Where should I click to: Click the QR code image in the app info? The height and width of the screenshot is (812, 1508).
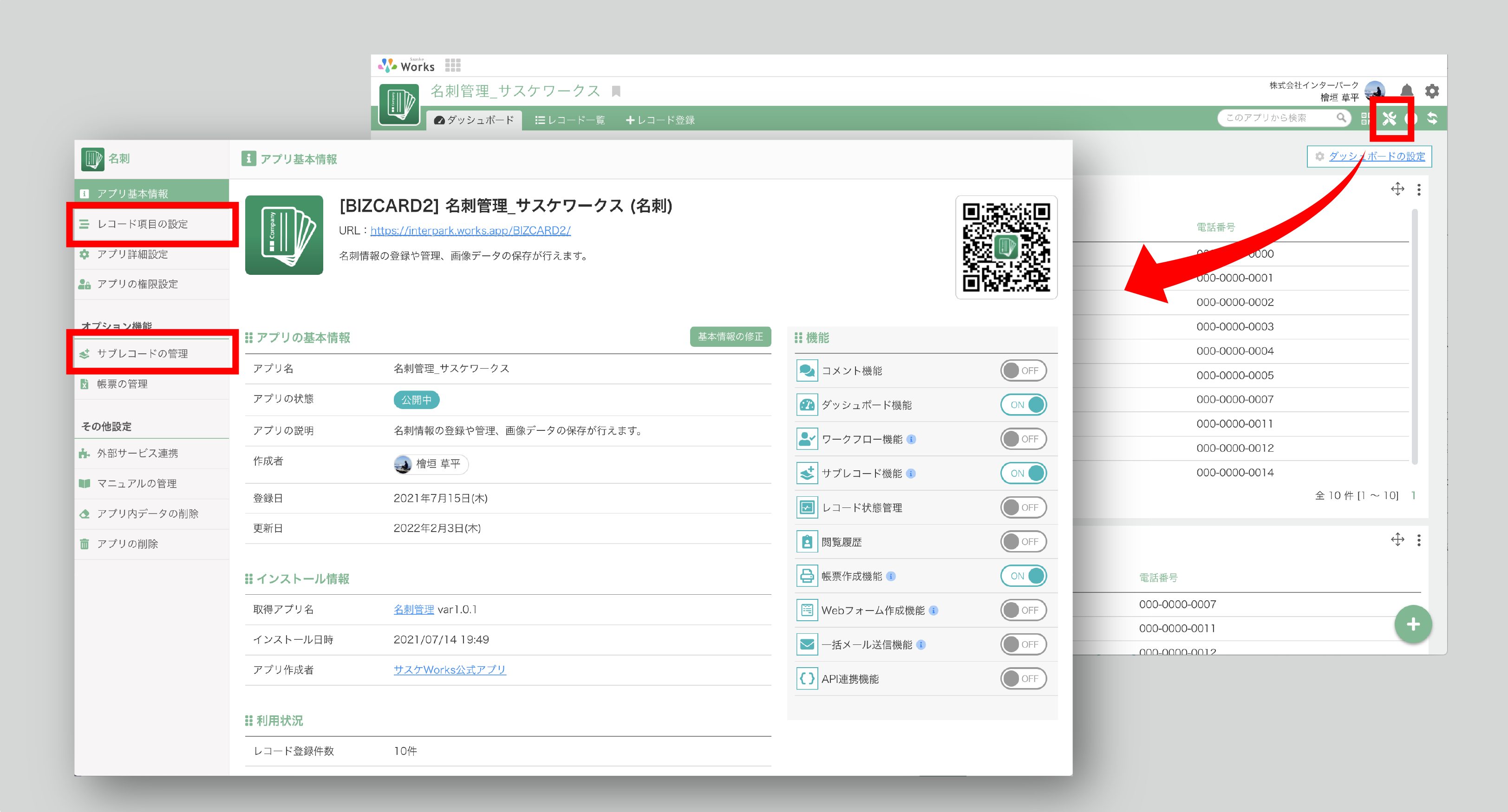click(x=1006, y=247)
